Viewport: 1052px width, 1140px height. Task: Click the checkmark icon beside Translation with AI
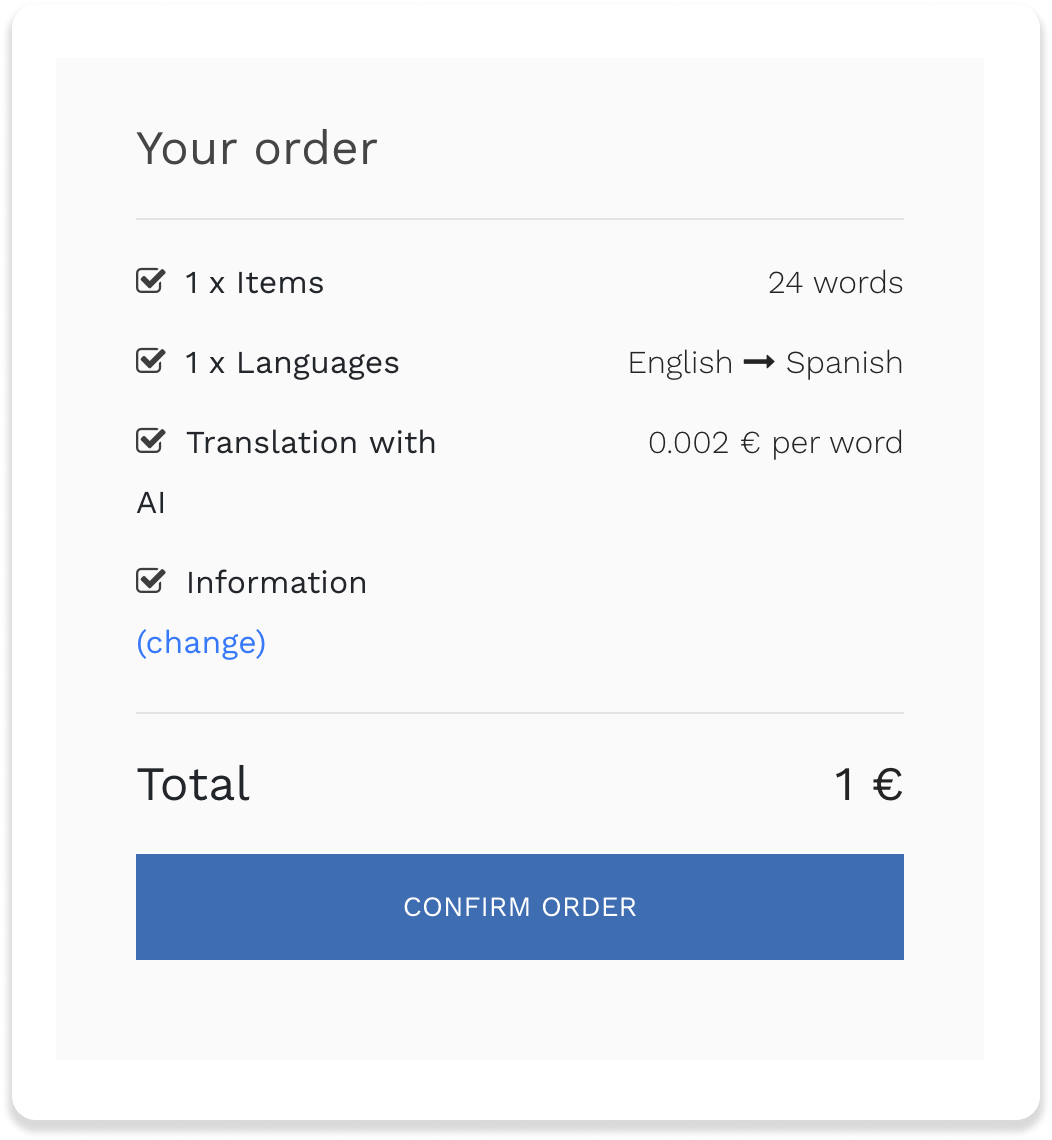pos(149,441)
